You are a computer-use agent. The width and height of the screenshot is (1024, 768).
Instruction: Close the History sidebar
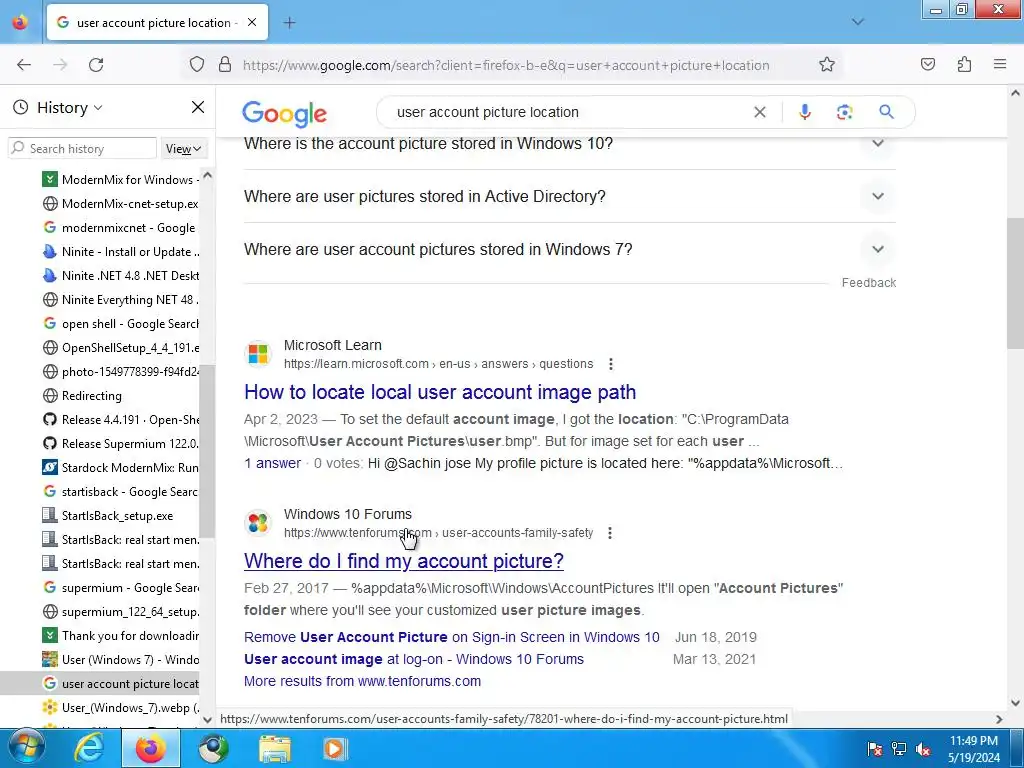[198, 107]
